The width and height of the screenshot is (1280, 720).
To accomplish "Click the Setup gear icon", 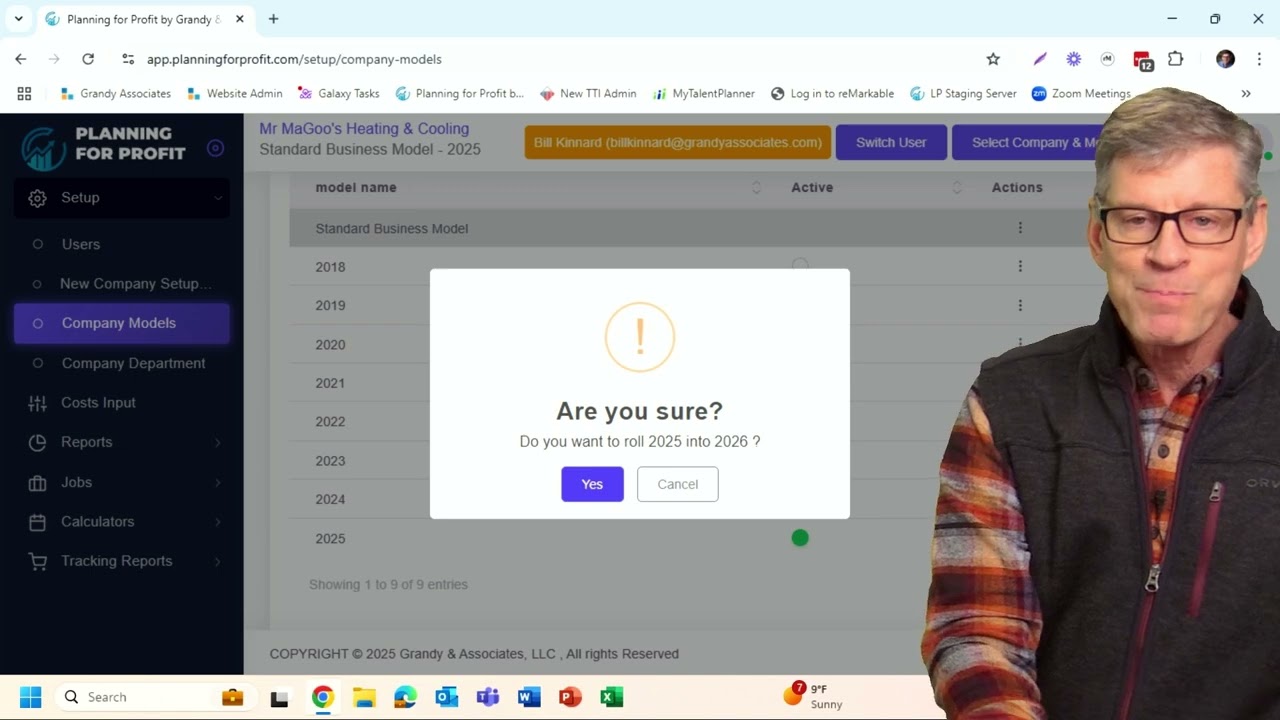I will coord(38,198).
